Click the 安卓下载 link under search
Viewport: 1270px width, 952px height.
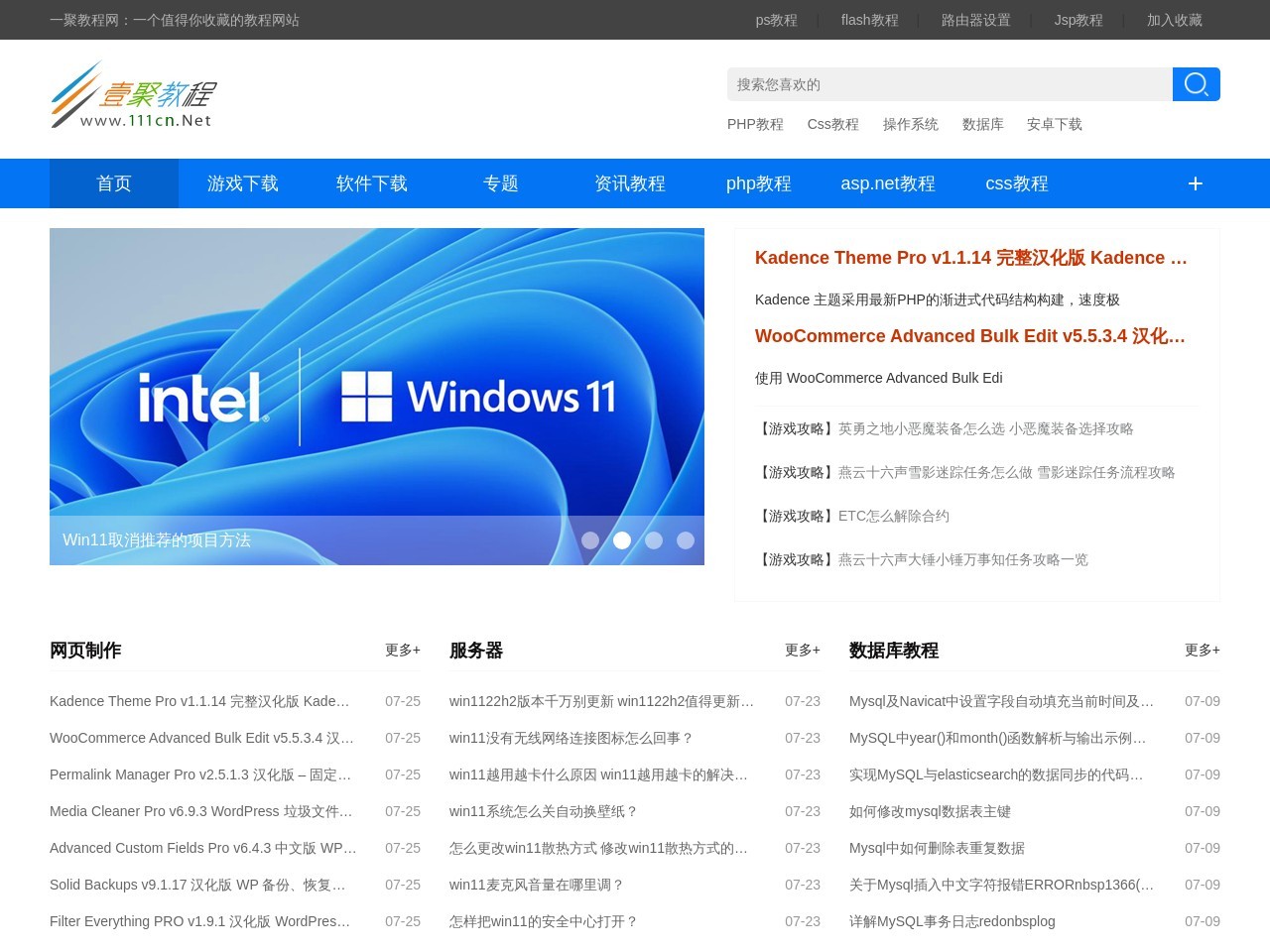click(x=1054, y=124)
